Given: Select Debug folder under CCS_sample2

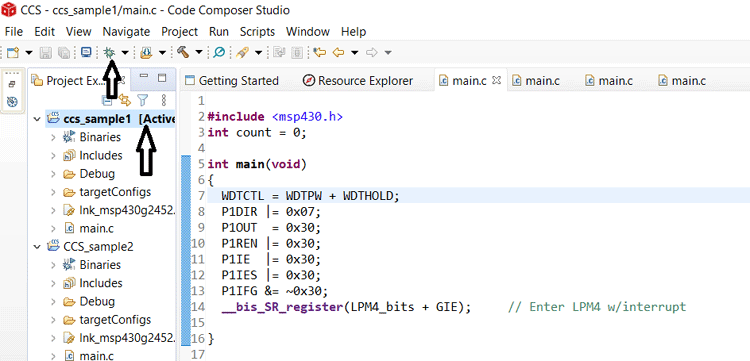Looking at the screenshot, I should [x=89, y=301].
